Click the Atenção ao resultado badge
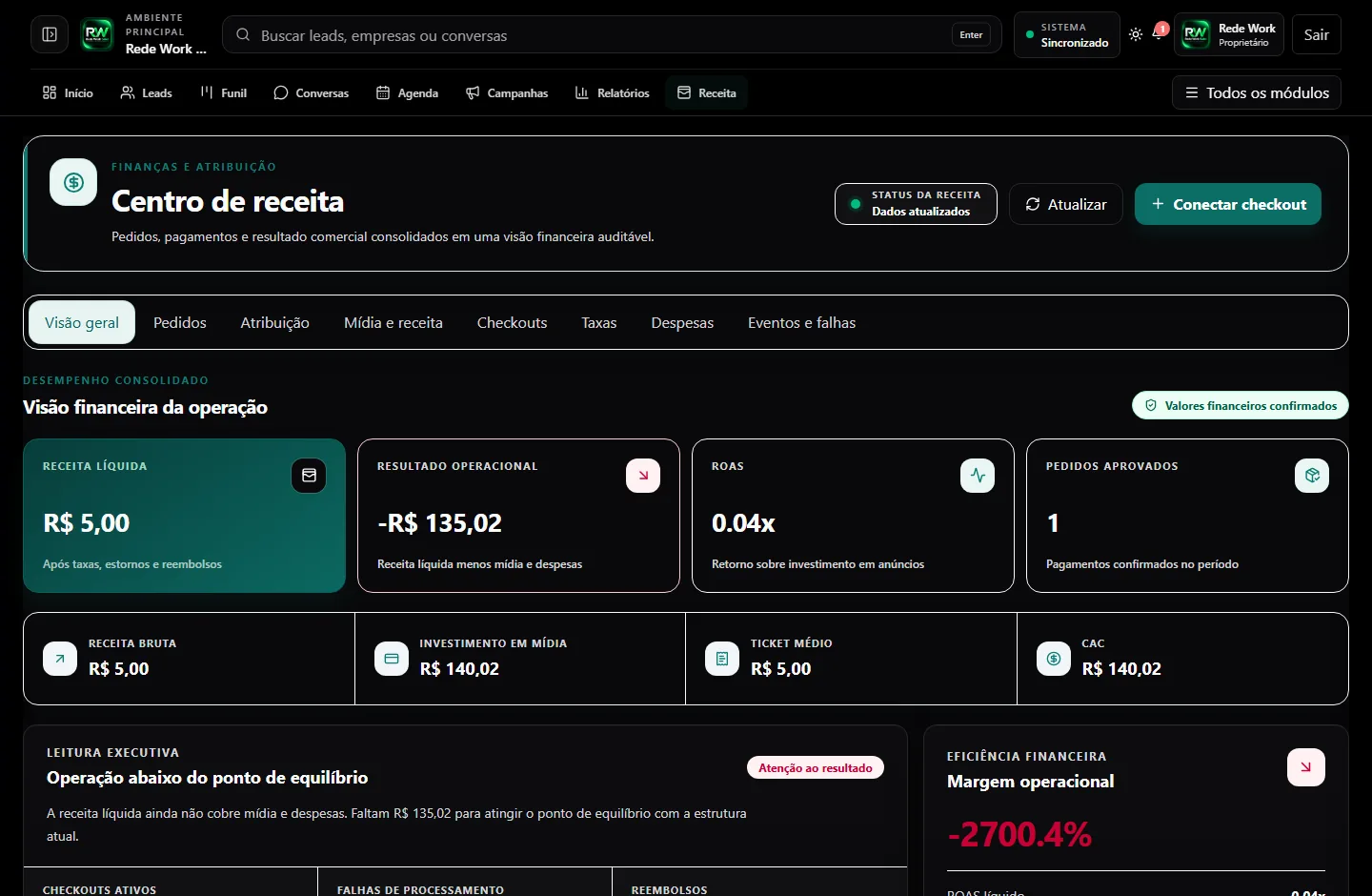1372x896 pixels. click(x=816, y=767)
